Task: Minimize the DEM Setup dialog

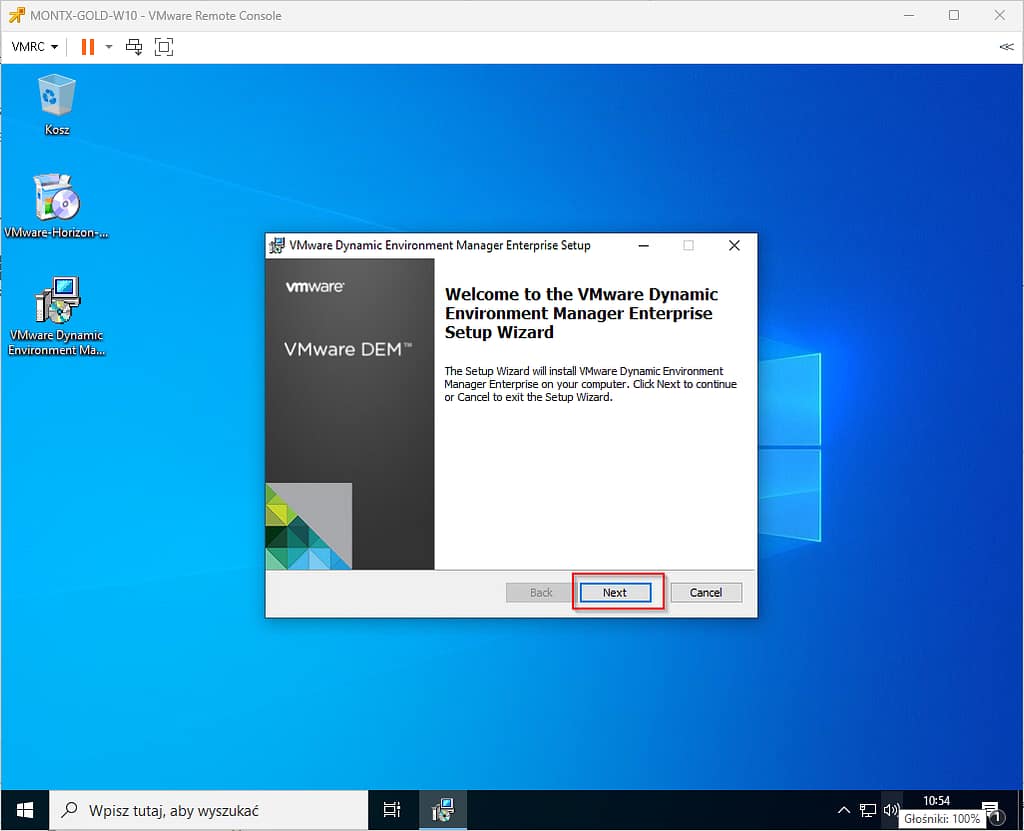Action: [643, 245]
